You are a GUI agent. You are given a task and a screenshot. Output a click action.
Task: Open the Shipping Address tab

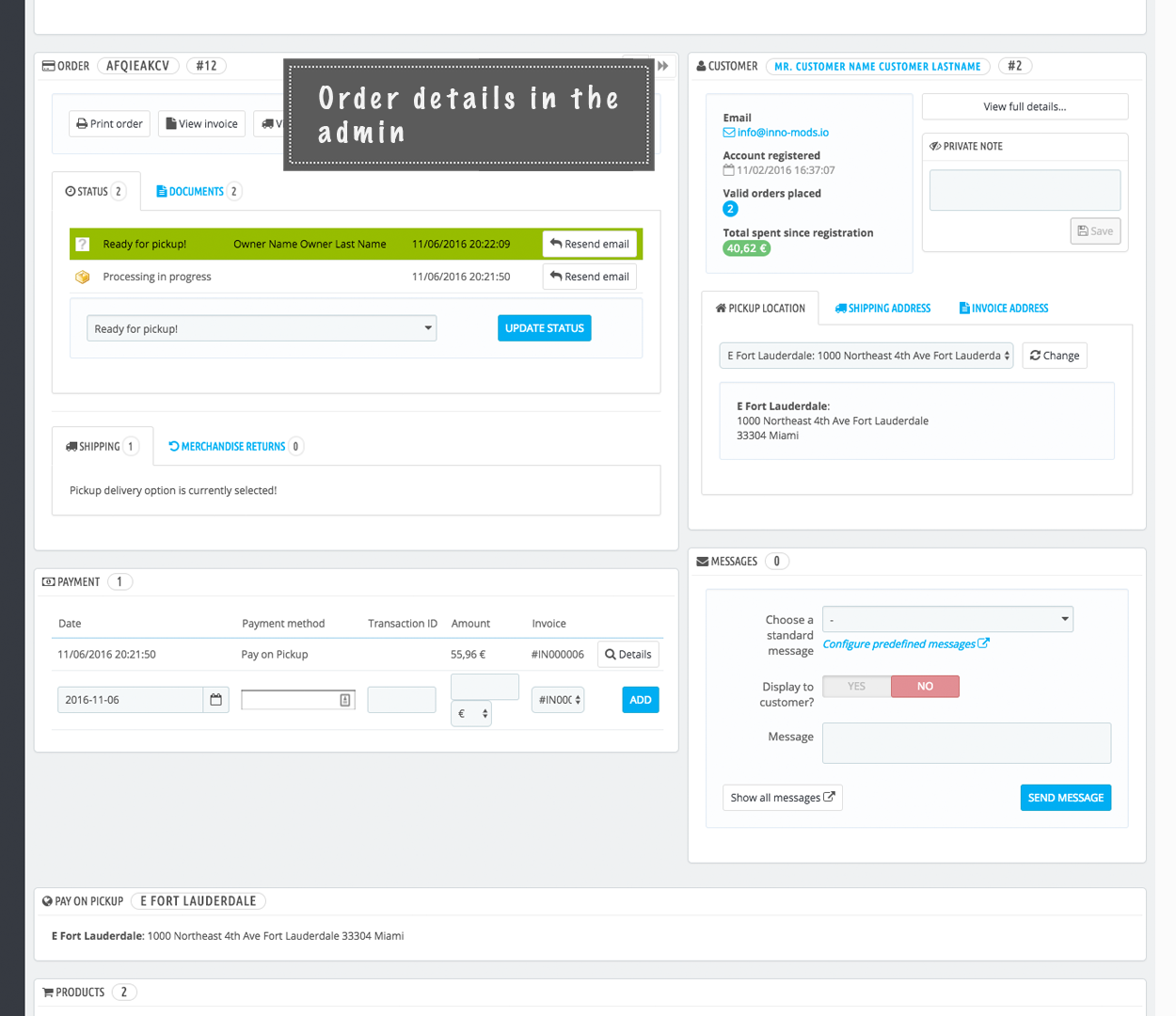coord(882,309)
